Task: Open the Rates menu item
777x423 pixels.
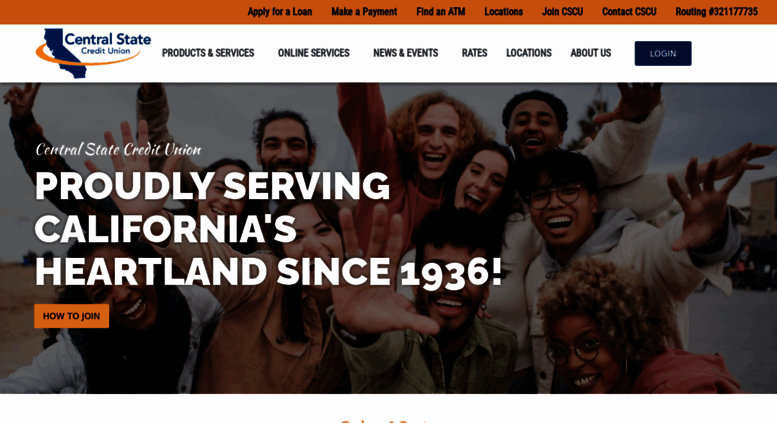Action: (x=474, y=53)
